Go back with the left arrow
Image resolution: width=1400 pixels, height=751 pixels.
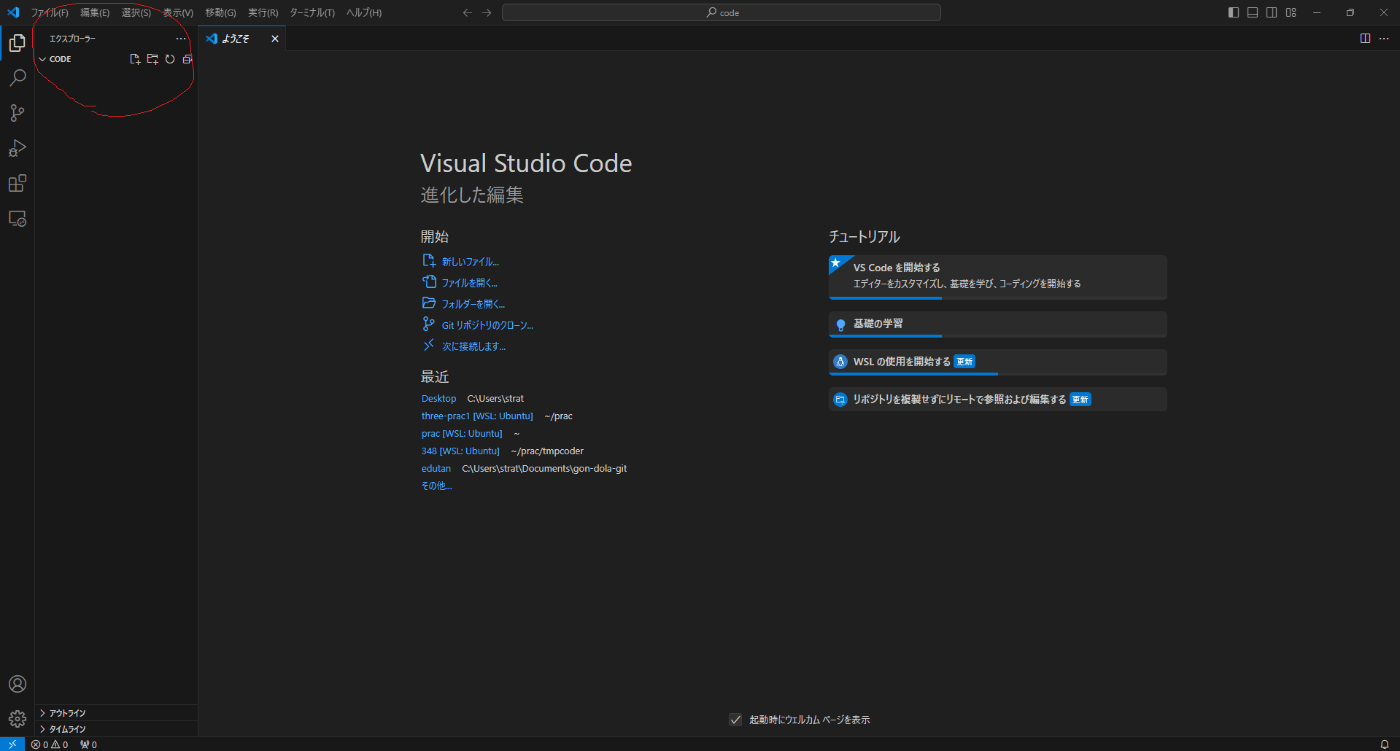pos(467,12)
